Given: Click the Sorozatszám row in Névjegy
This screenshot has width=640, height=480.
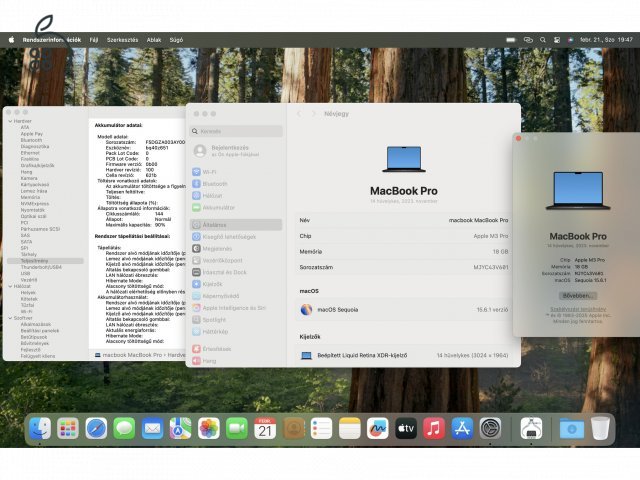Looking at the screenshot, I should (x=404, y=267).
